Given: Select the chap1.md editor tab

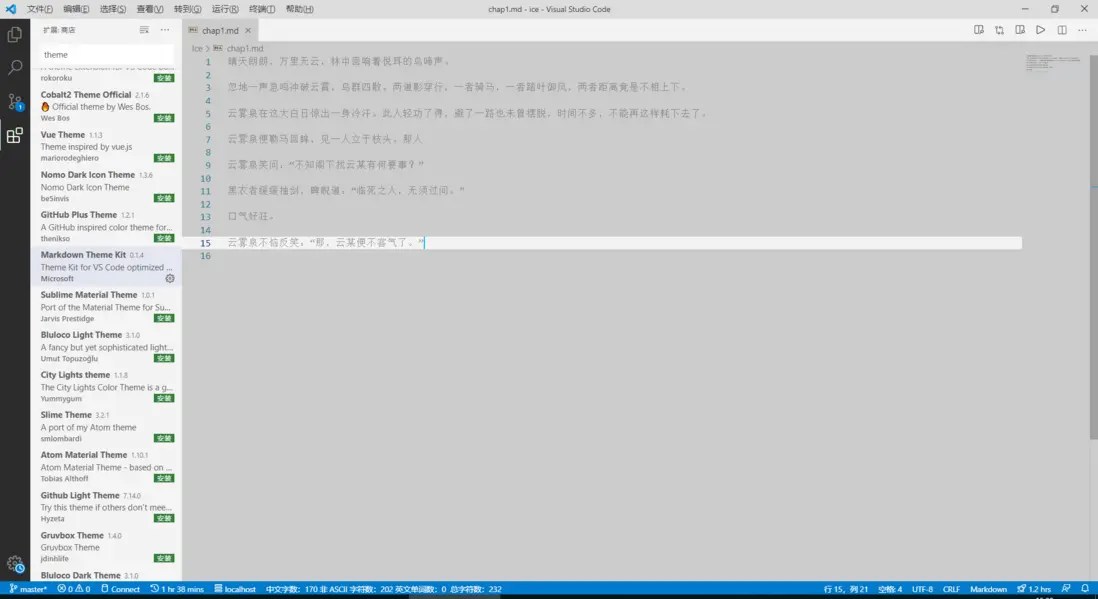Looking at the screenshot, I should click(219, 30).
